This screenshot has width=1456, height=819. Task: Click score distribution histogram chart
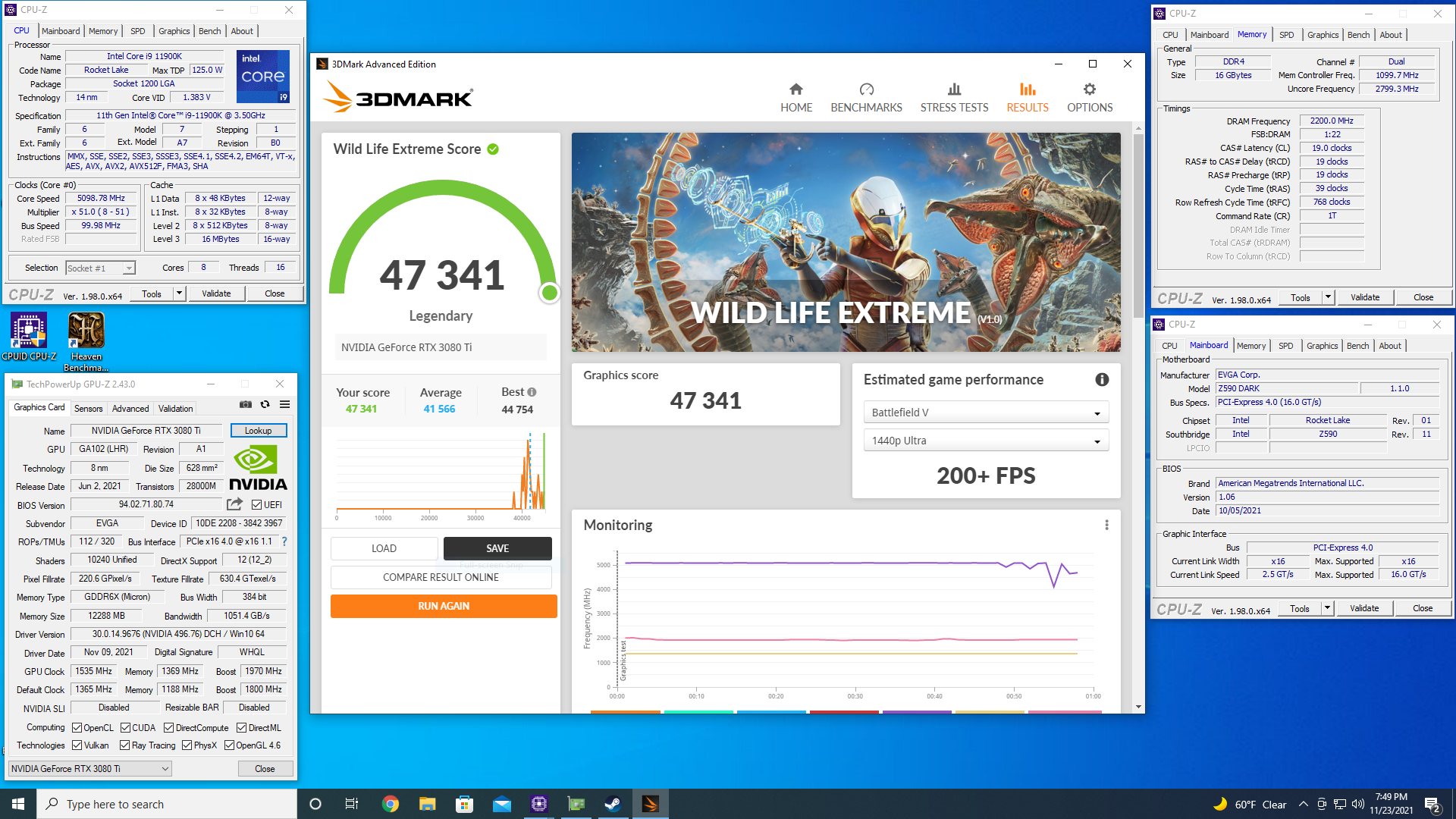pos(441,477)
